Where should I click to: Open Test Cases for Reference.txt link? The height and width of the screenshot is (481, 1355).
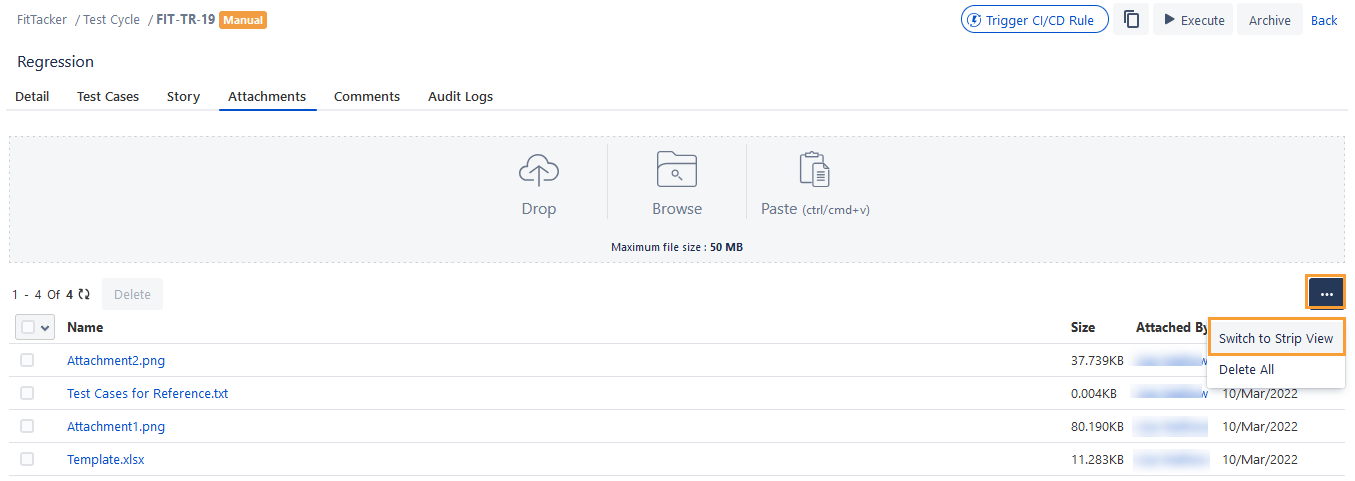[148, 393]
